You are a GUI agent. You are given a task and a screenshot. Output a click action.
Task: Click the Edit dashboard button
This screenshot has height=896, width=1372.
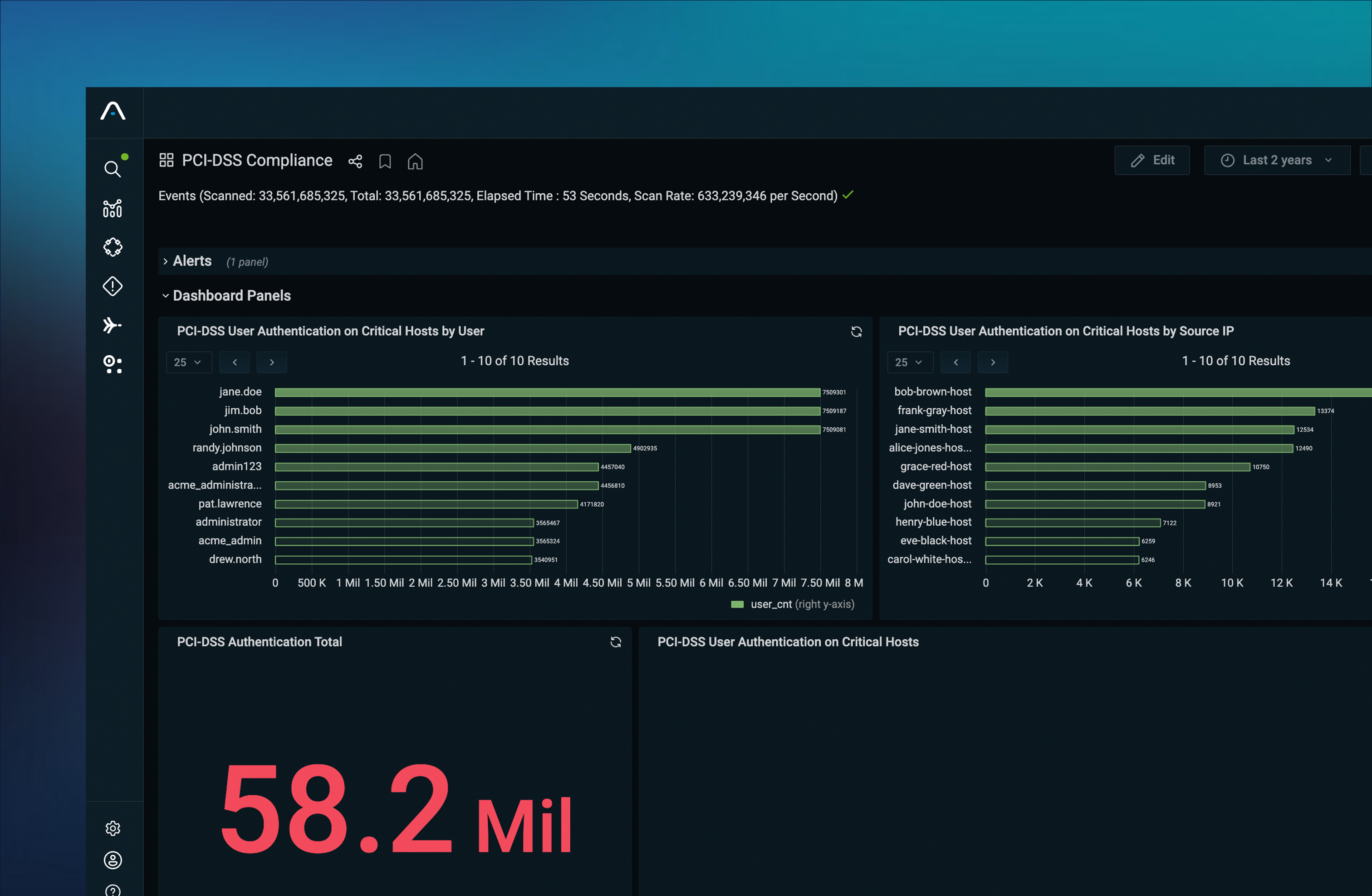[x=1152, y=160]
